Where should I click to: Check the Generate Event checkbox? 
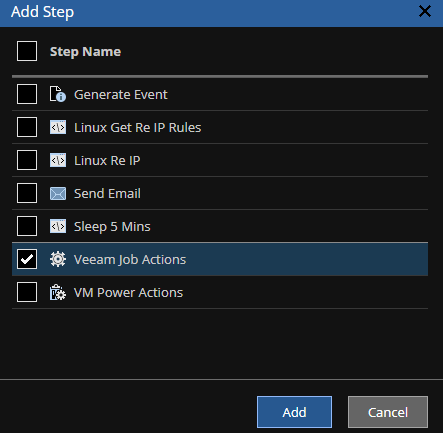(27, 94)
